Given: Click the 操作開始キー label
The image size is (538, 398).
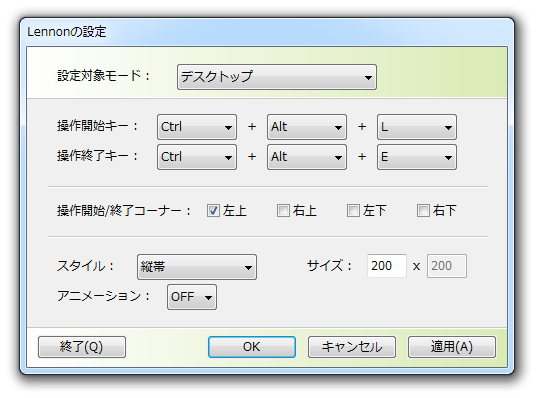Looking at the screenshot, I should coord(97,126).
